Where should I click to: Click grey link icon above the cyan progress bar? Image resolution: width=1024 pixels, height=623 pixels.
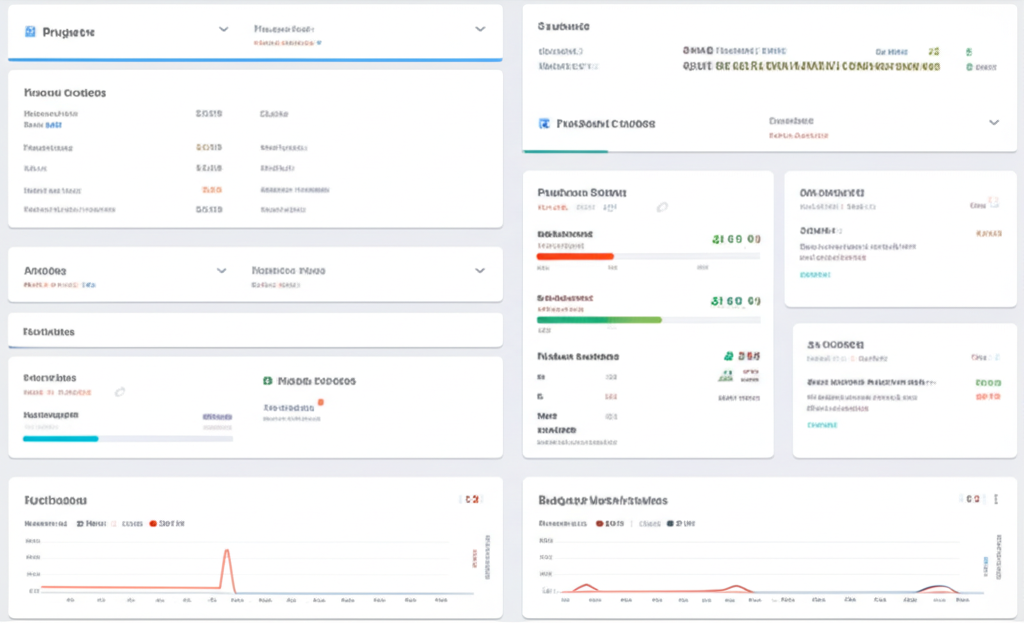[120, 392]
